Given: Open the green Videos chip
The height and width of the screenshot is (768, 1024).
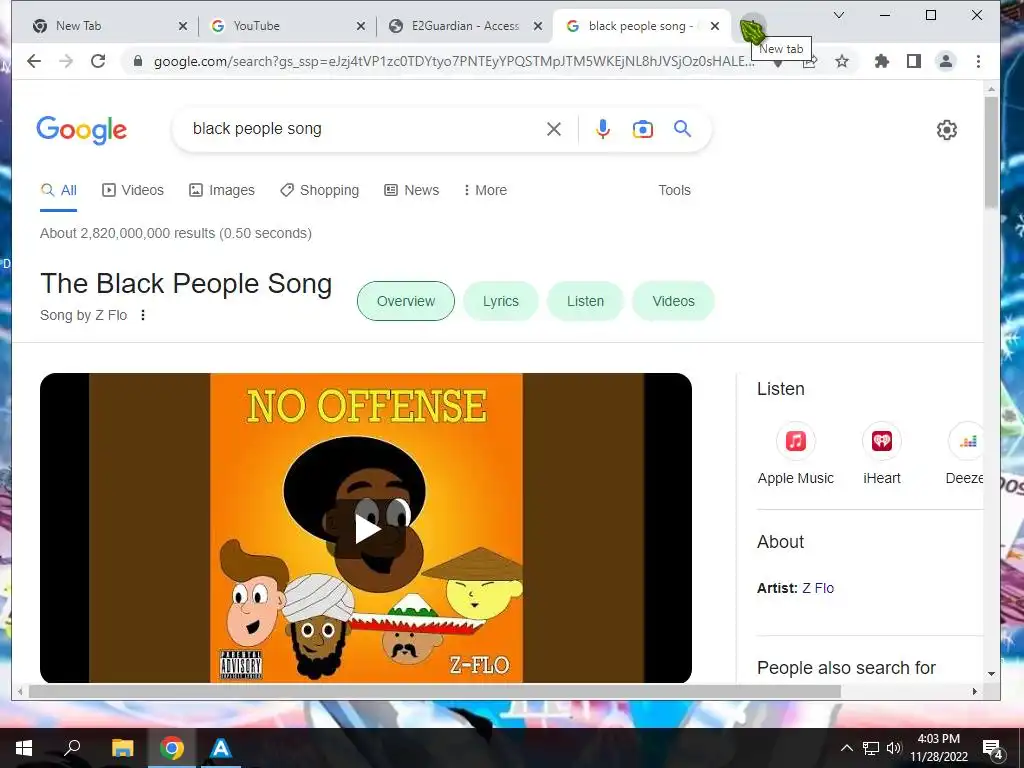Looking at the screenshot, I should tap(673, 301).
